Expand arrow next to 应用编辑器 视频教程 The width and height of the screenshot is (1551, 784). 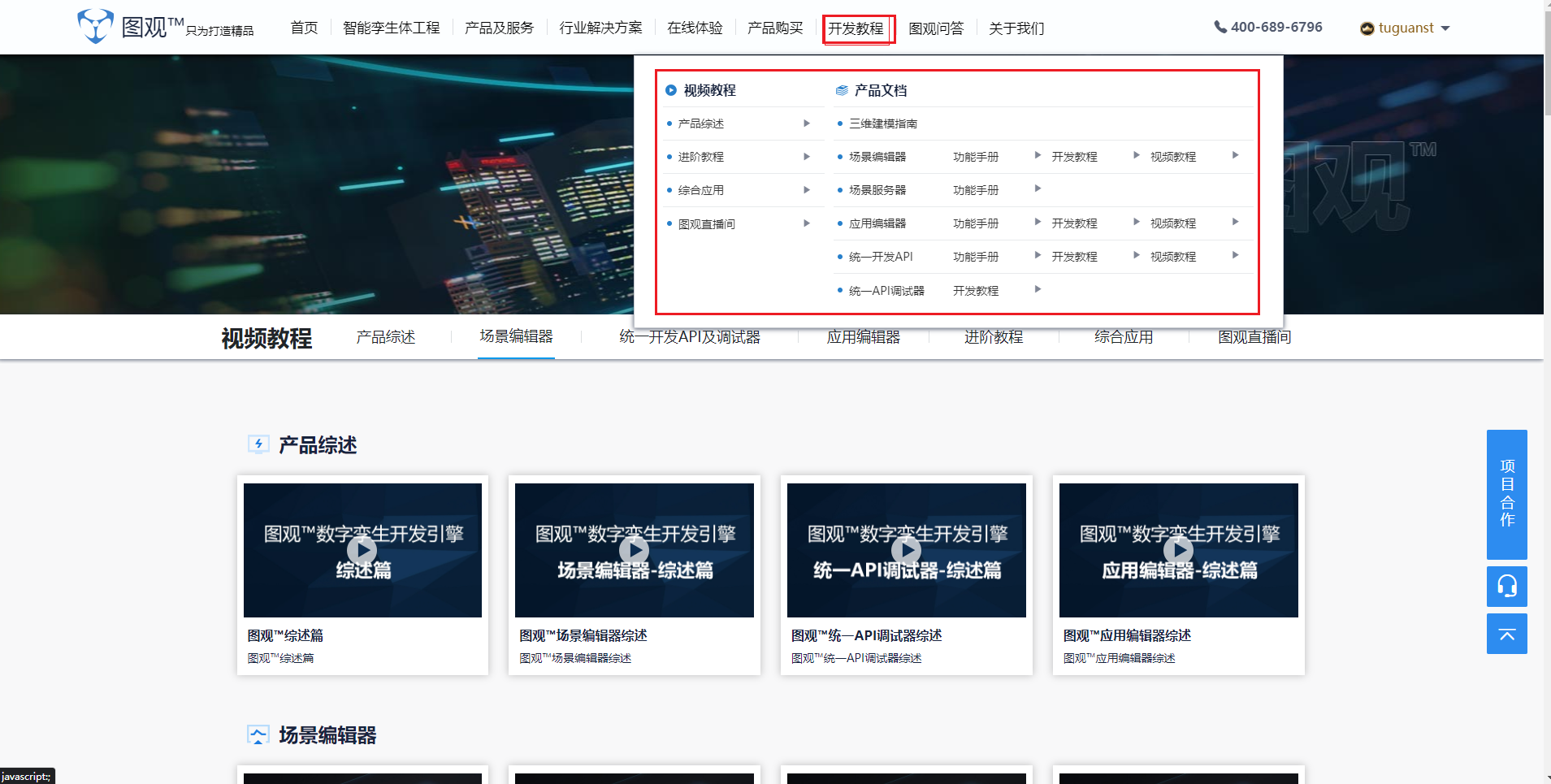tap(1235, 222)
